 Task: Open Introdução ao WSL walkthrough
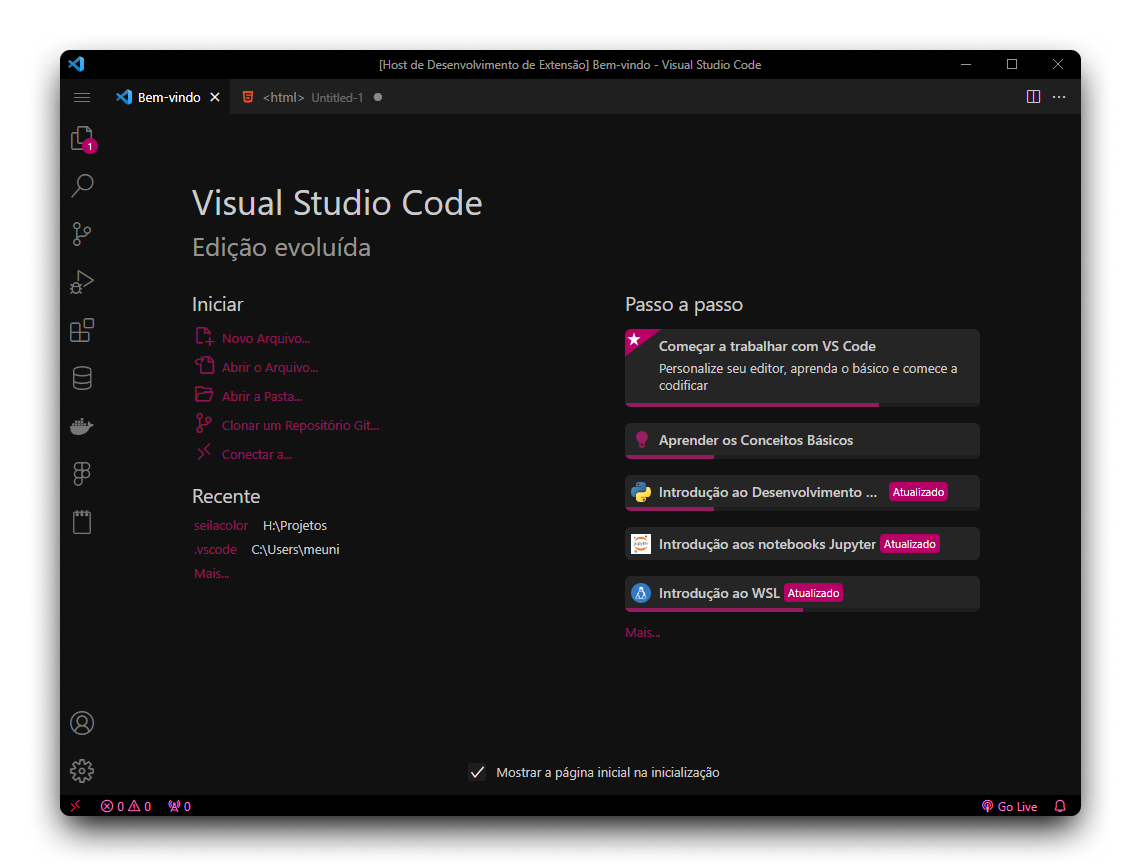click(802, 593)
